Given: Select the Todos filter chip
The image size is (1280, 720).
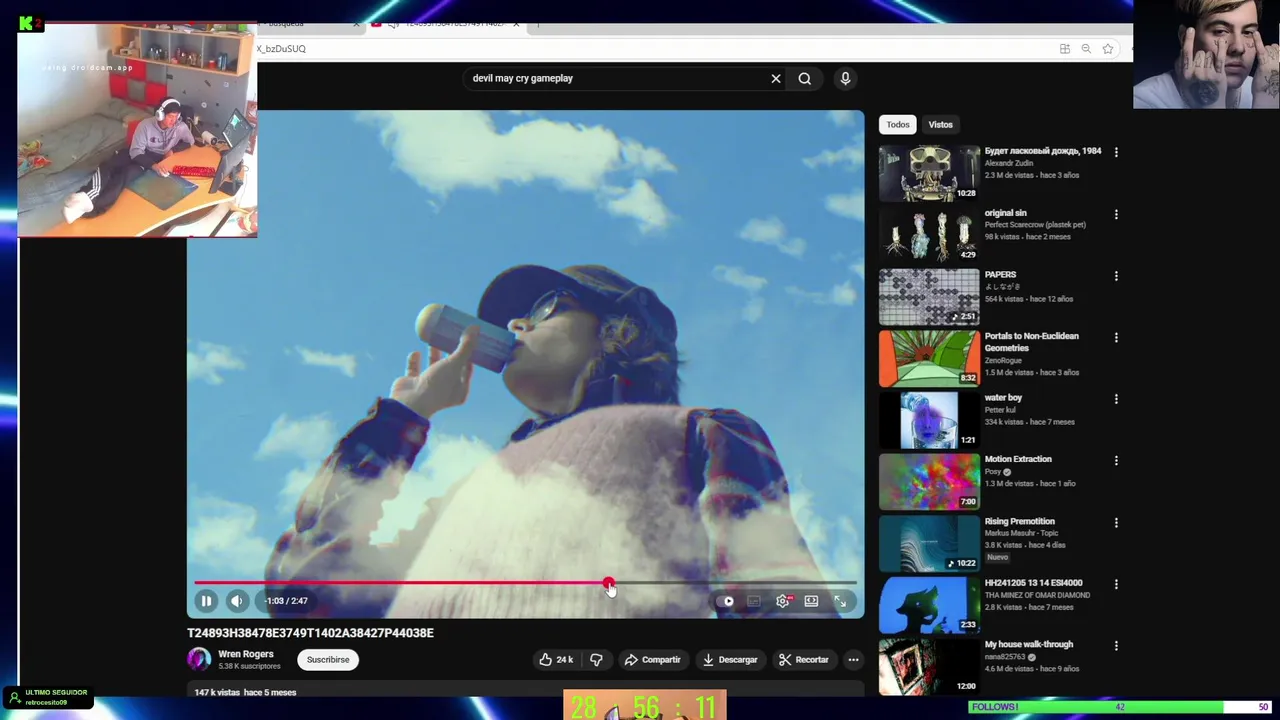Looking at the screenshot, I should coord(898,125).
